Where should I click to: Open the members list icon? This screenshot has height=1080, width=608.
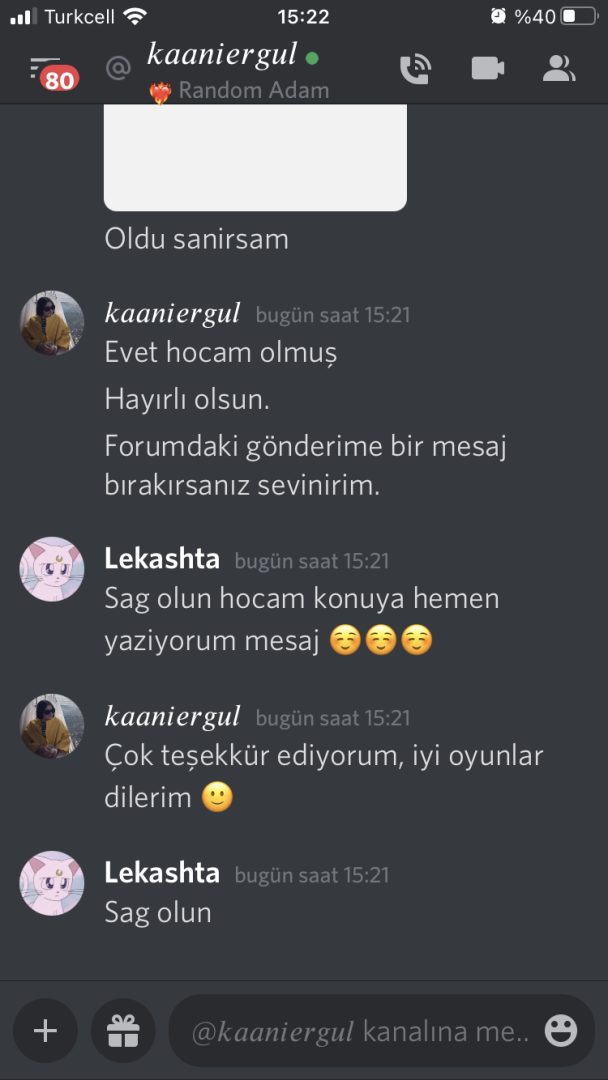(558, 68)
